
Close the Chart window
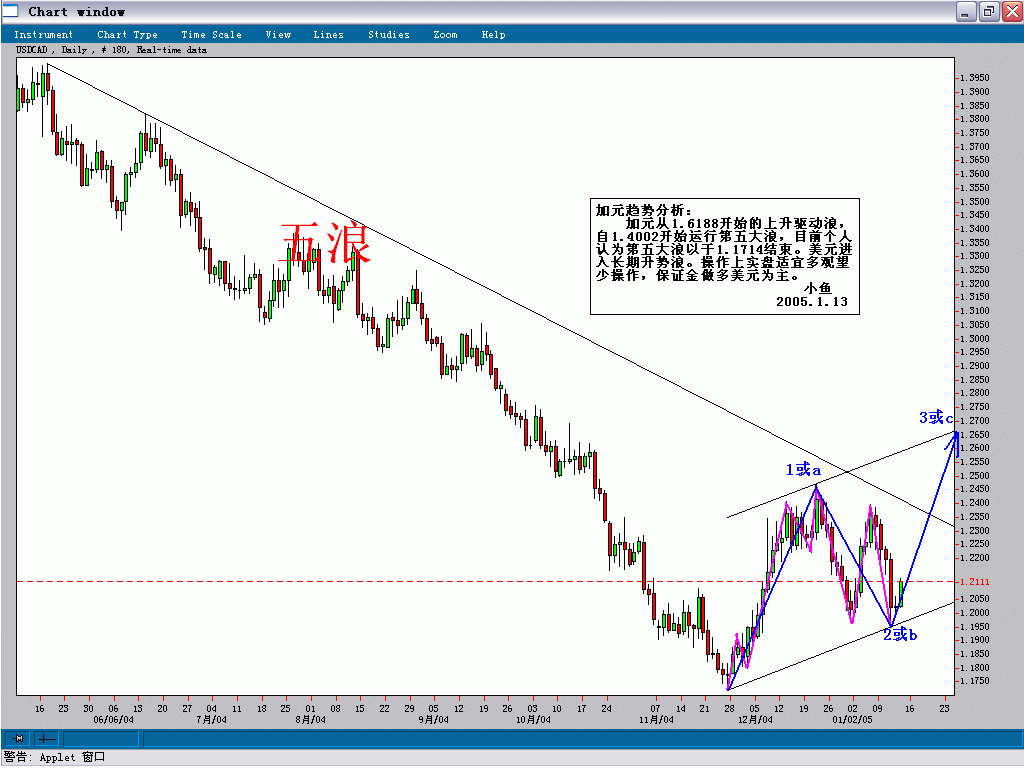[1013, 12]
